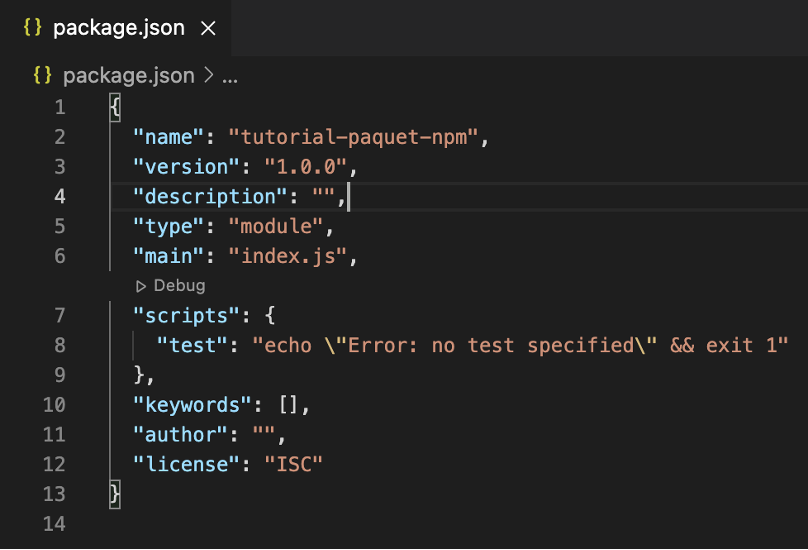Click line number 4 in the gutter
This screenshot has height=550, width=808.
(60, 196)
